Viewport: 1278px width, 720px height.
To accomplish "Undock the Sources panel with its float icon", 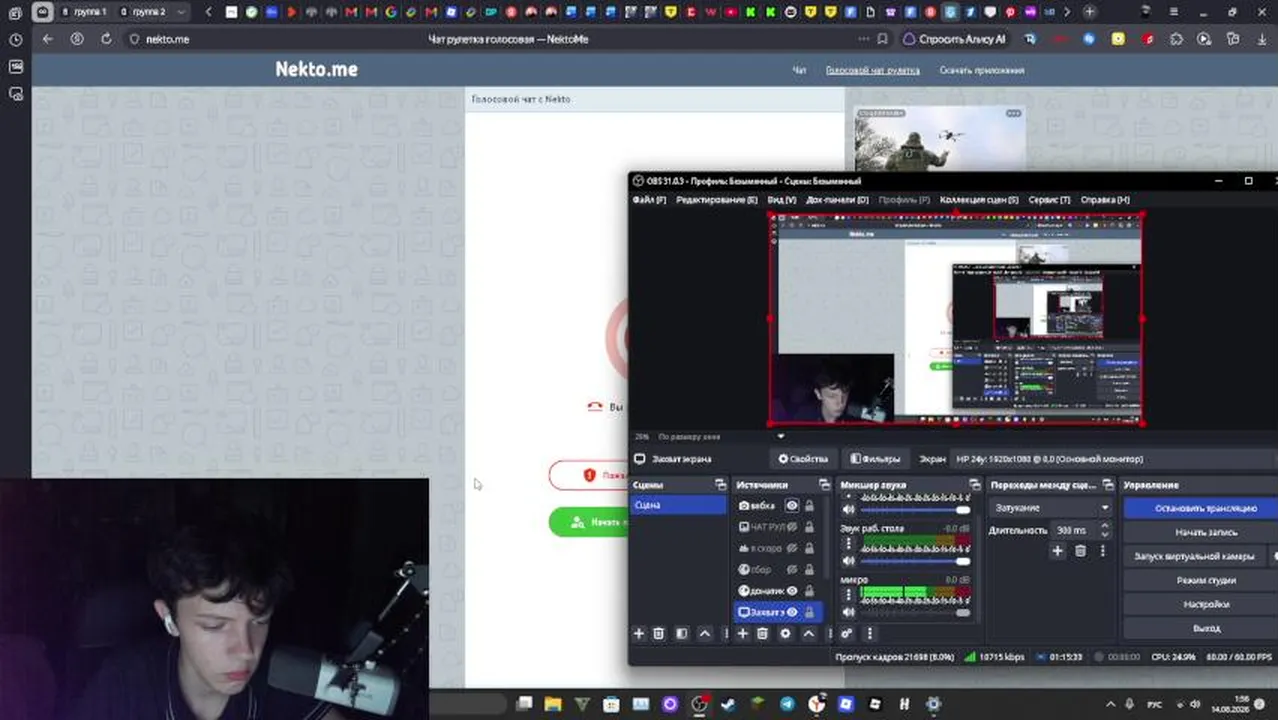I will click(824, 485).
